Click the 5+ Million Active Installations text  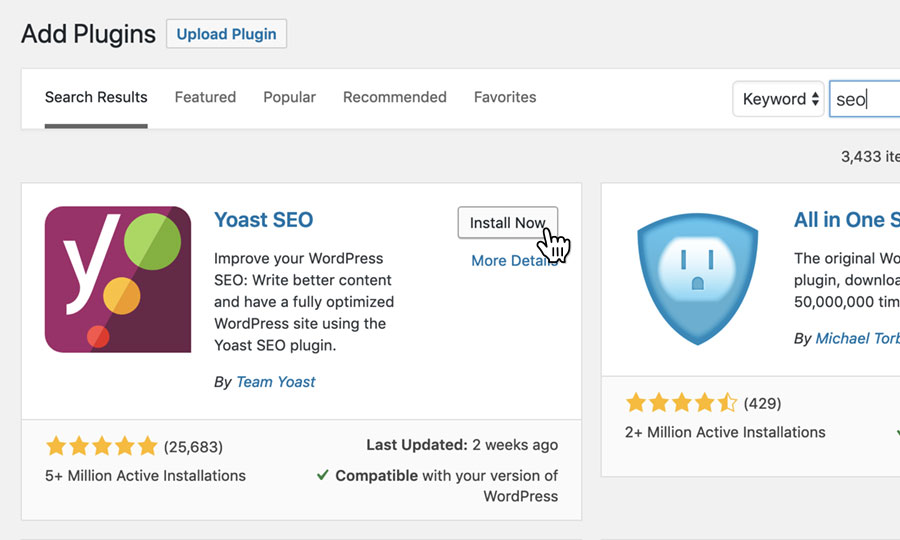pyautogui.click(x=145, y=476)
